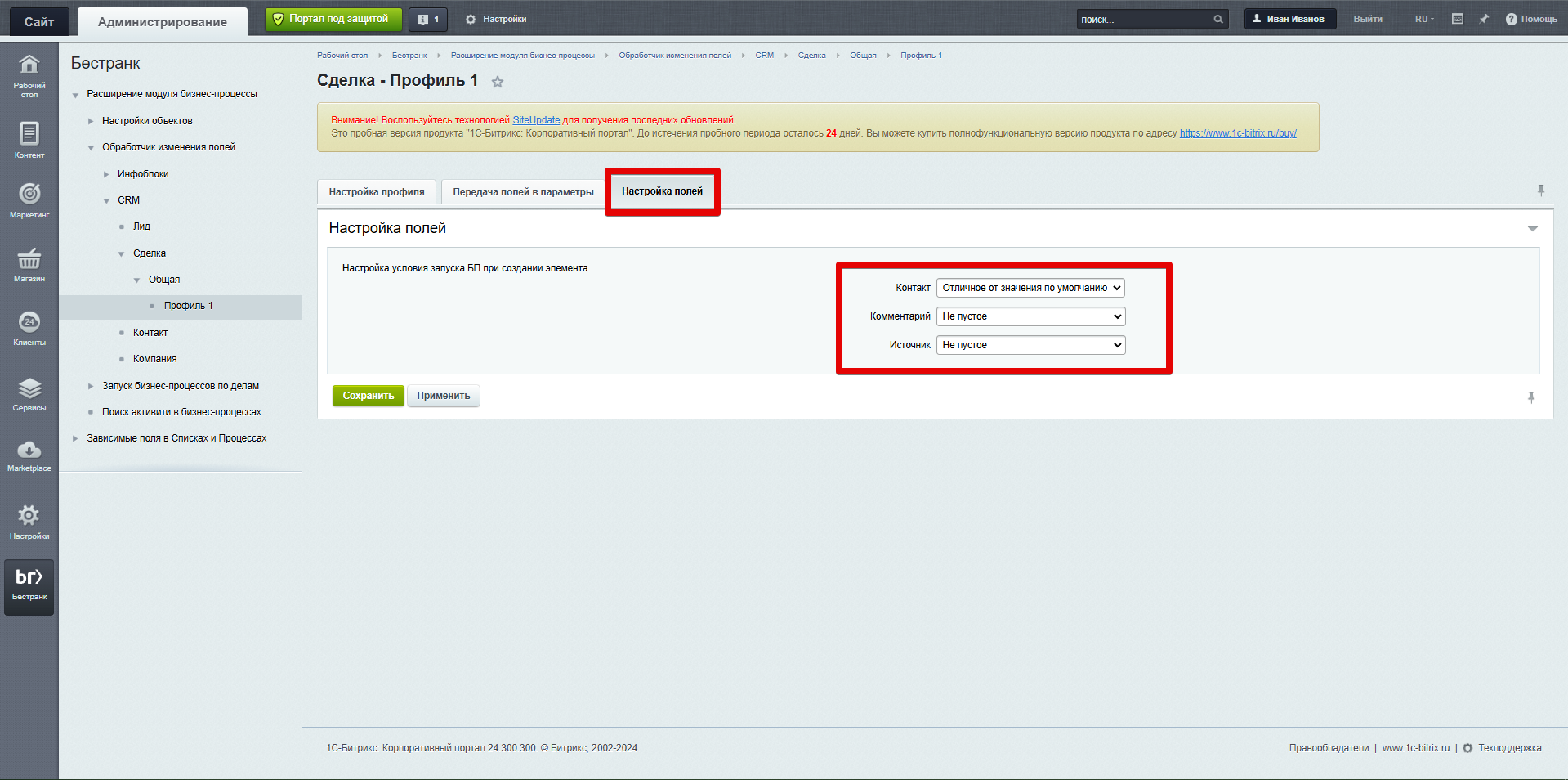
Task: Open the Комментарий condition dropdown
Action: coord(1030,316)
